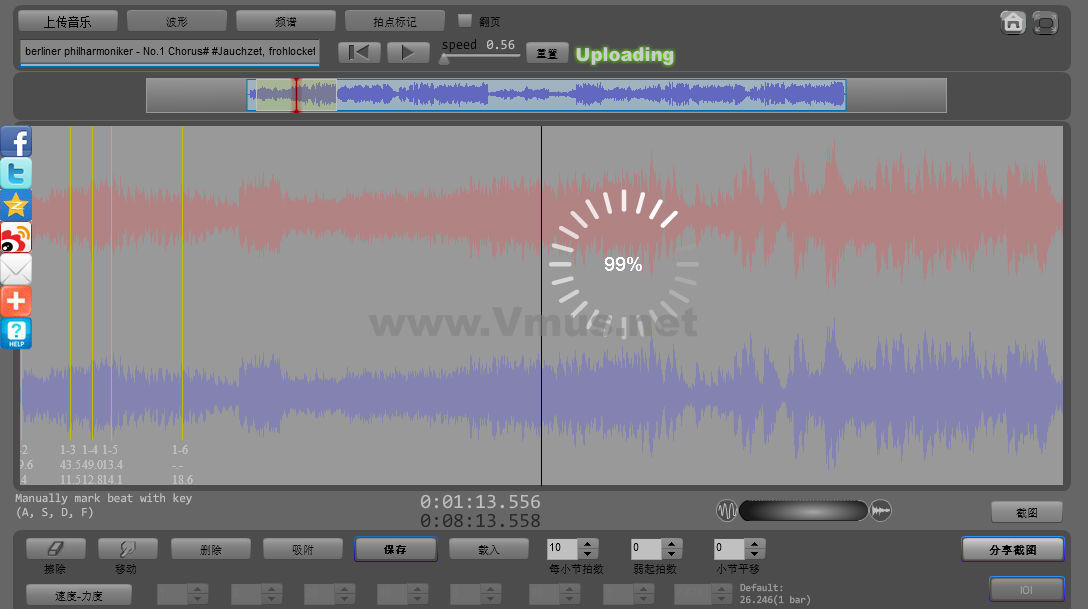
Task: Click the fullscreen icon beside home
Action: (x=1045, y=22)
